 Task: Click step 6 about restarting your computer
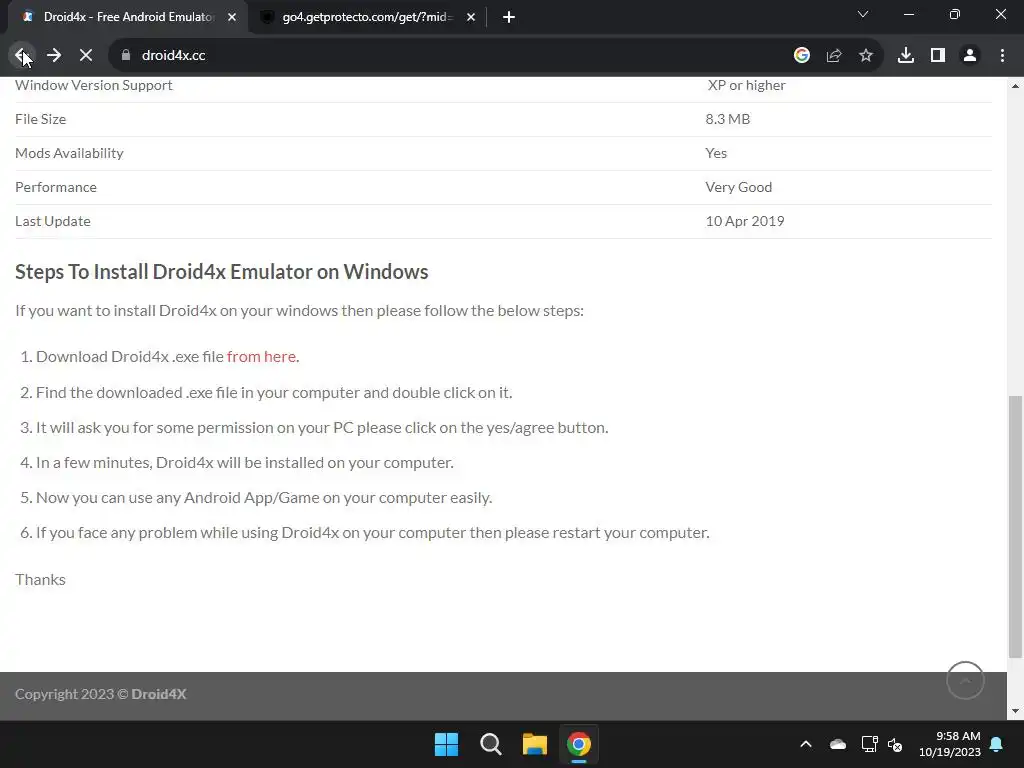[372, 532]
